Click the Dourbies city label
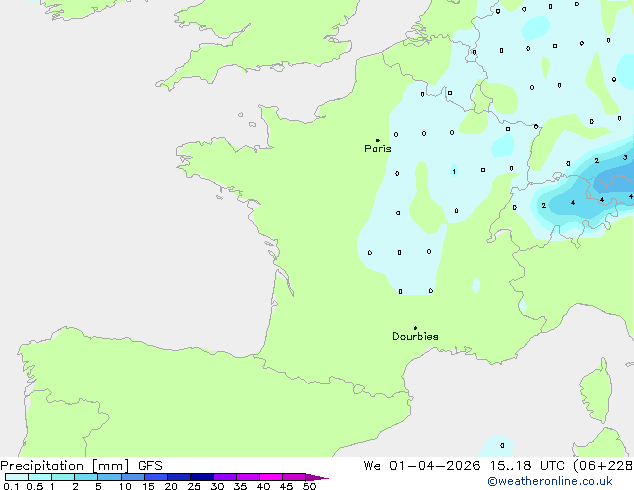 pyautogui.click(x=415, y=336)
